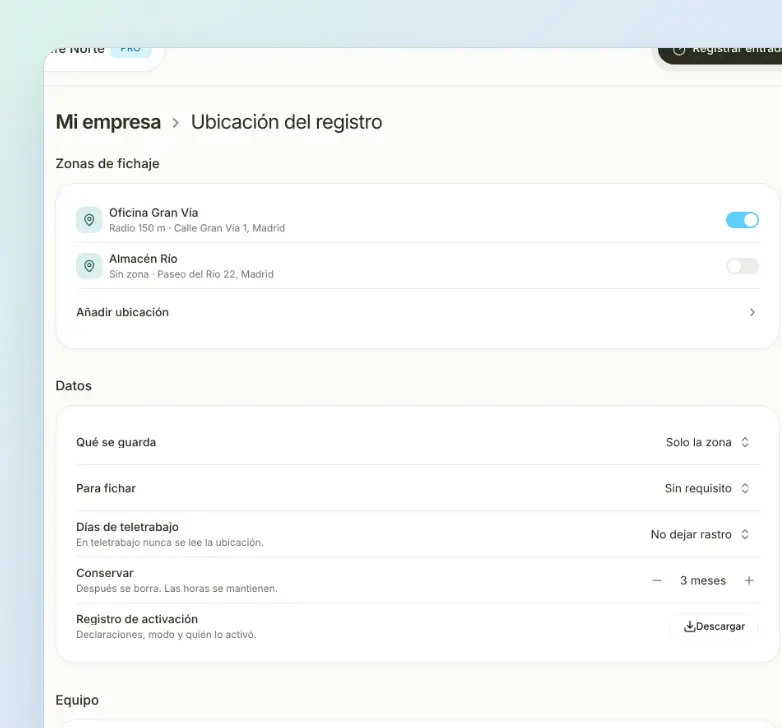Open the Días de teletrabajo dropdown
Viewport: 782px width, 728px height.
click(x=700, y=535)
